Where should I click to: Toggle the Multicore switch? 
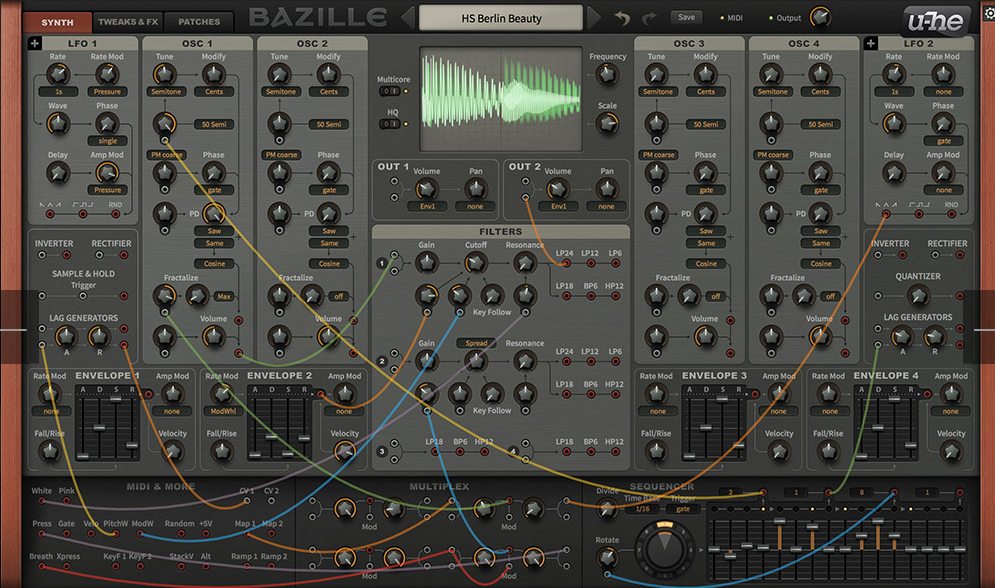click(x=390, y=91)
